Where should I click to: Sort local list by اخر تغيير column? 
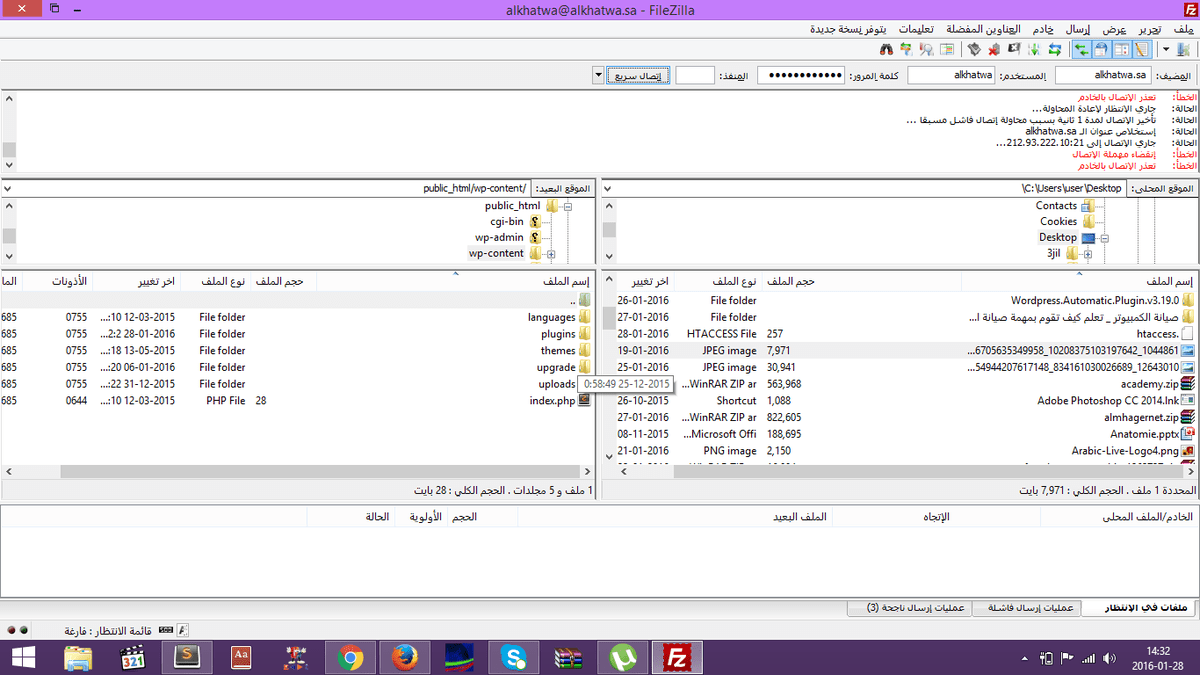[x=649, y=282]
